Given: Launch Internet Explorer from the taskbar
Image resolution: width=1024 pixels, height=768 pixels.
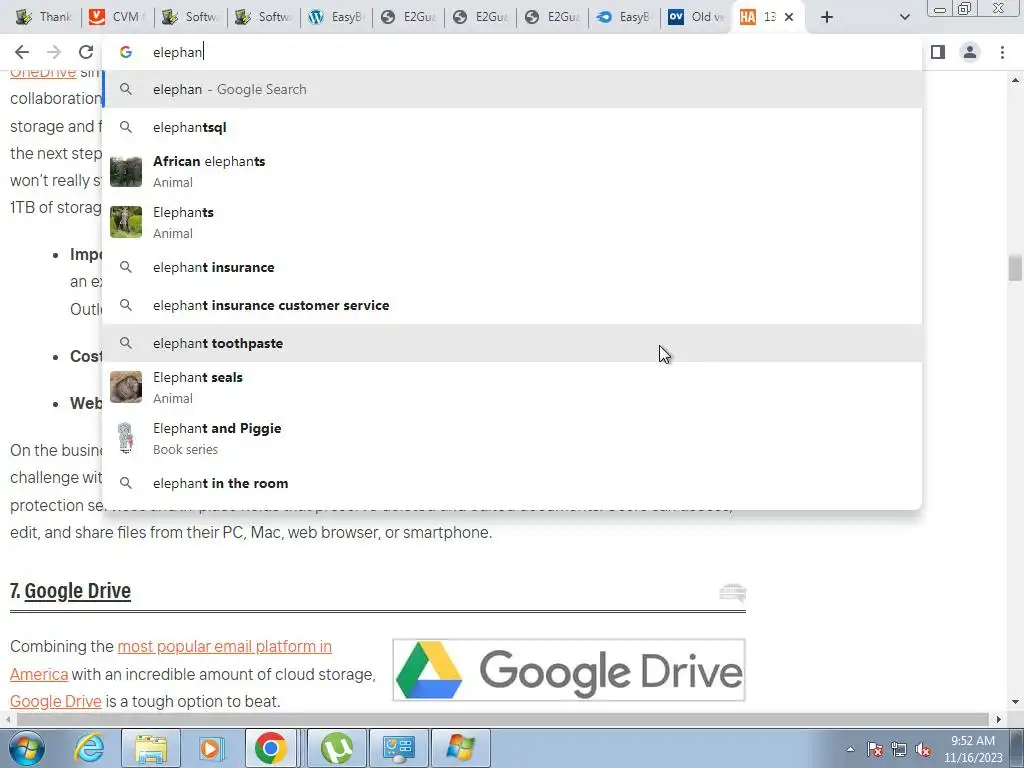Looking at the screenshot, I should [x=89, y=748].
